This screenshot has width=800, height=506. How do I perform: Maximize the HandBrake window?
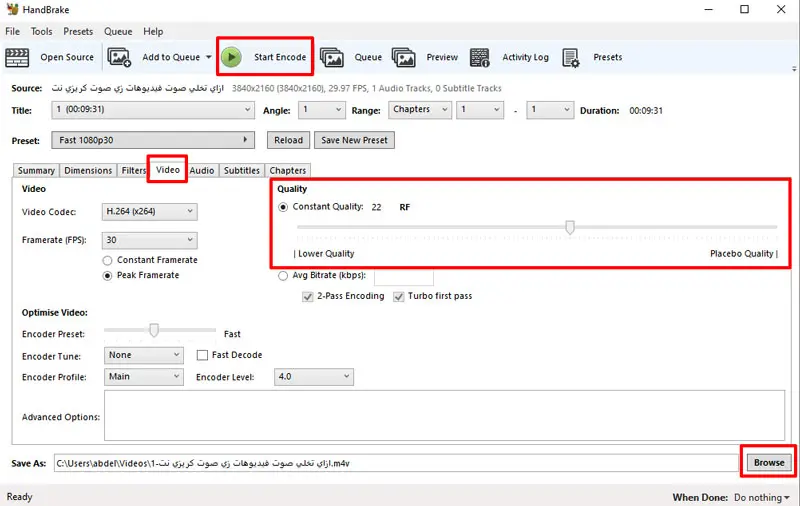coord(744,9)
